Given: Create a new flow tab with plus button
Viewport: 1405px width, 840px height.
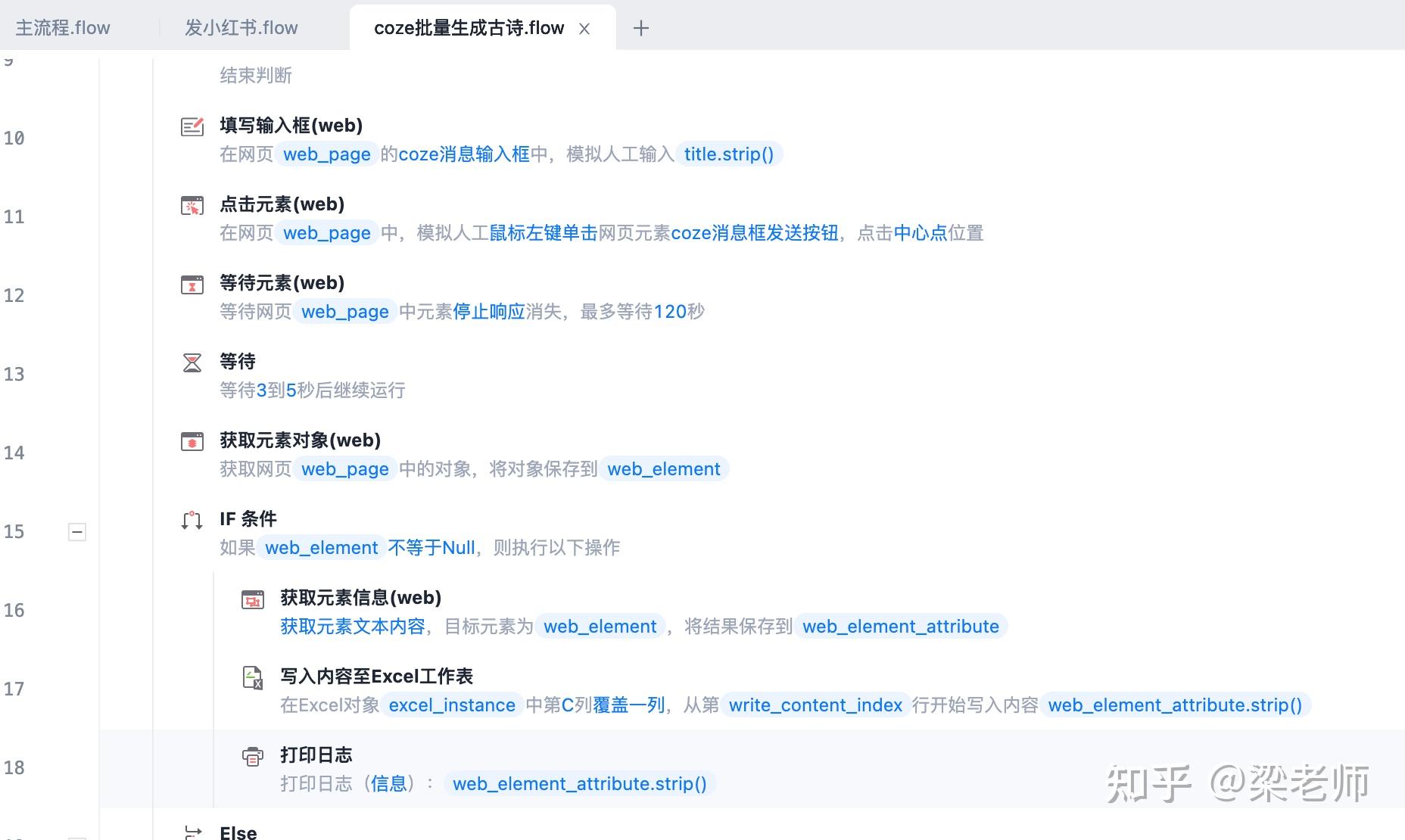Looking at the screenshot, I should pyautogui.click(x=641, y=28).
